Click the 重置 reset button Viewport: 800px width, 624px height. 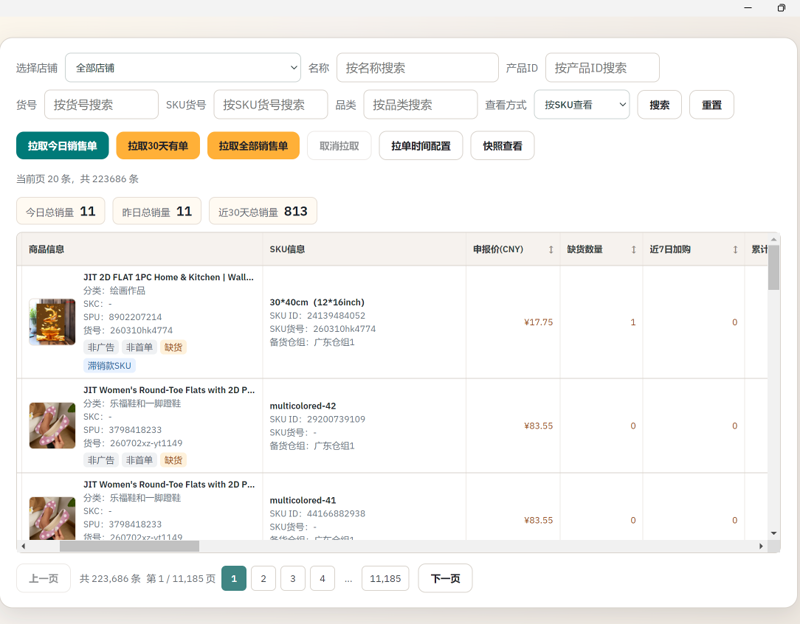[711, 105]
